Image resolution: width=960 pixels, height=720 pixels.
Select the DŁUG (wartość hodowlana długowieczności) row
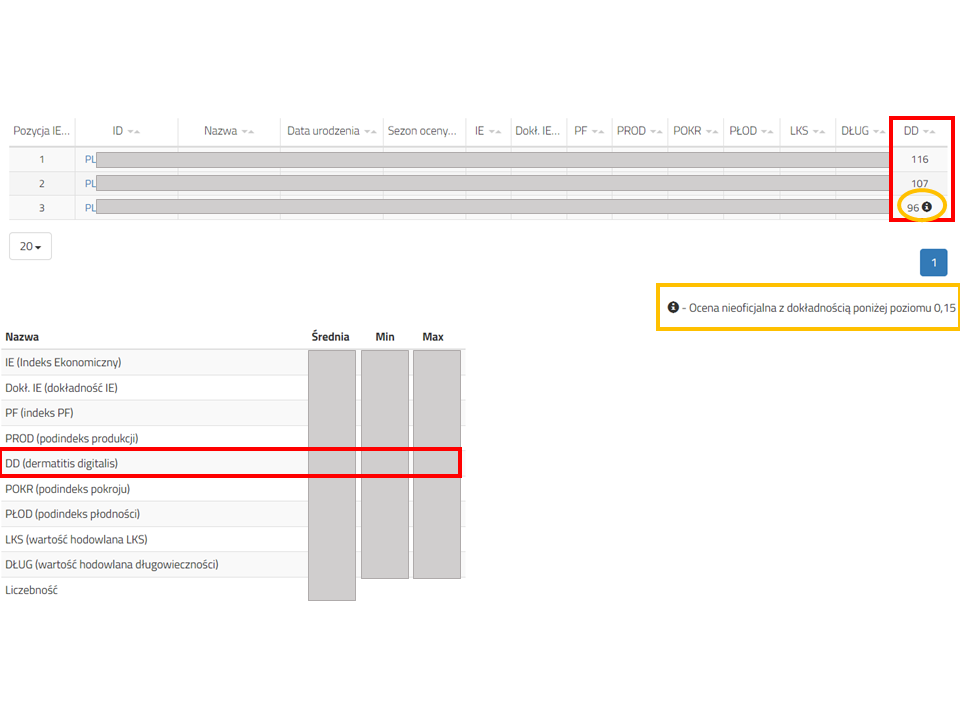(233, 564)
